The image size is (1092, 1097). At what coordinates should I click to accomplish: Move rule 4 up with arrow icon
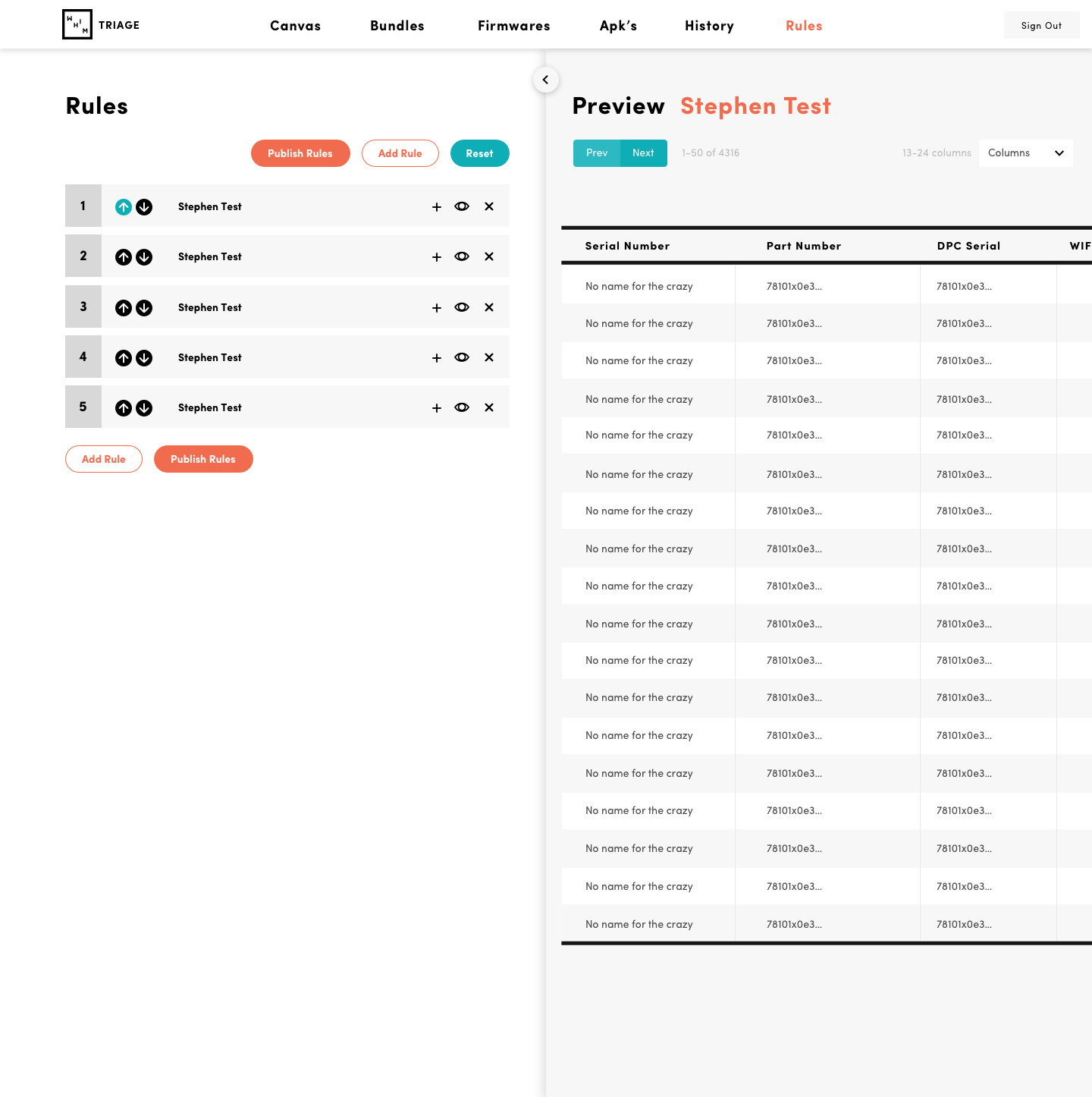tap(124, 358)
